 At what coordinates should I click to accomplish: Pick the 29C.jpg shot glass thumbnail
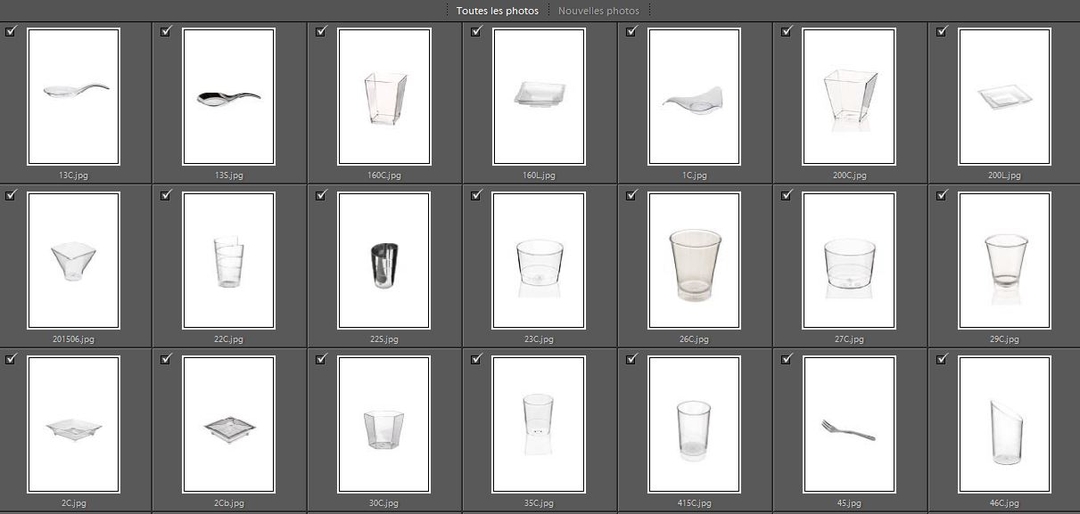[x=1005, y=260]
